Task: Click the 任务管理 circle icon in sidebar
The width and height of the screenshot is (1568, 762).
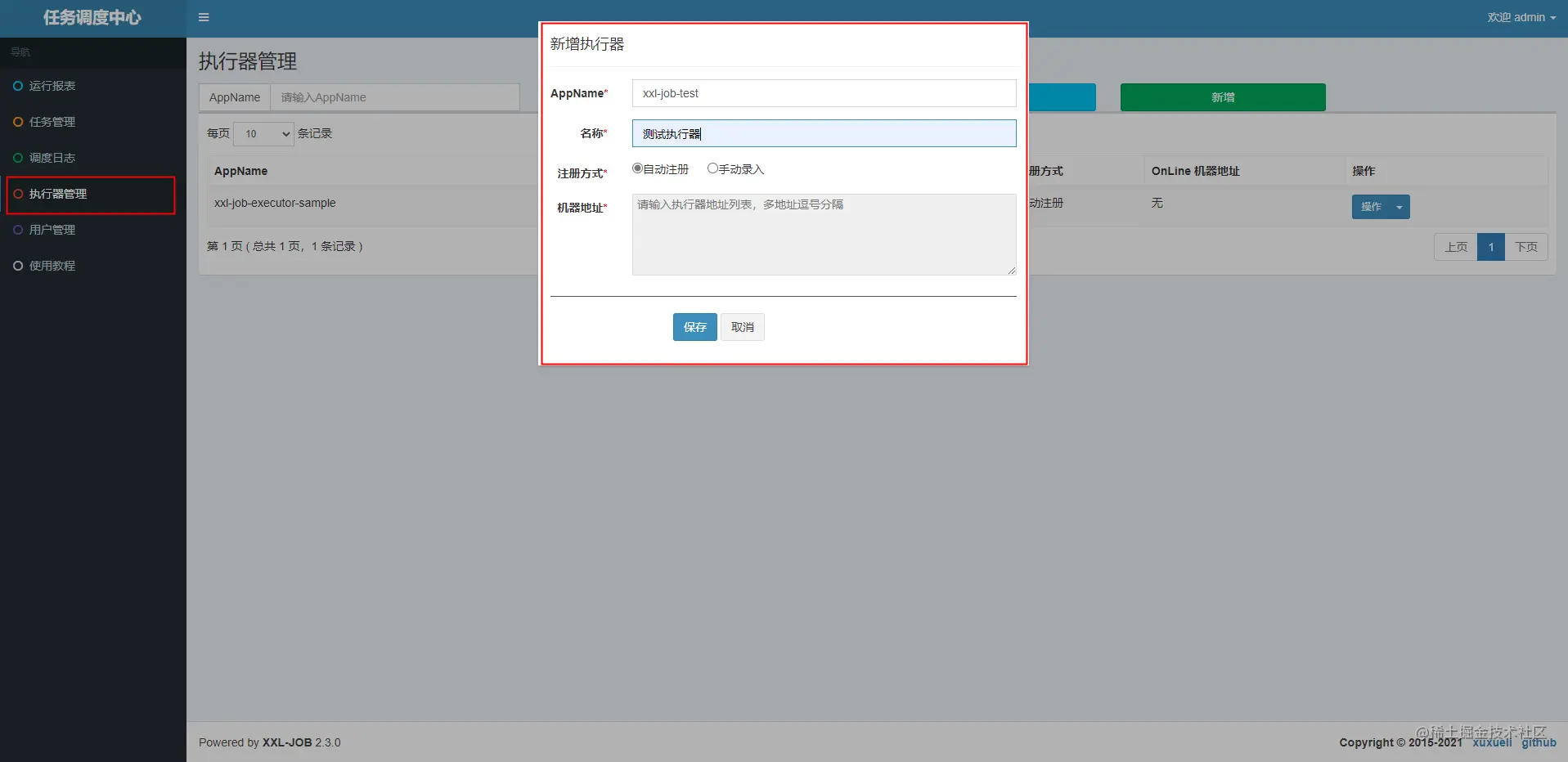Action: point(18,122)
